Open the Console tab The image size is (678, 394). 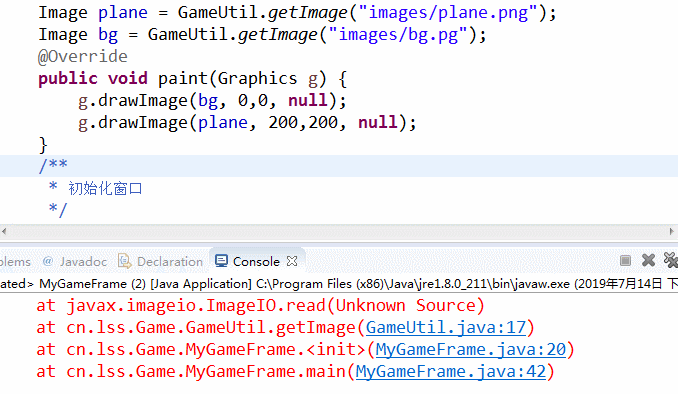point(256,261)
